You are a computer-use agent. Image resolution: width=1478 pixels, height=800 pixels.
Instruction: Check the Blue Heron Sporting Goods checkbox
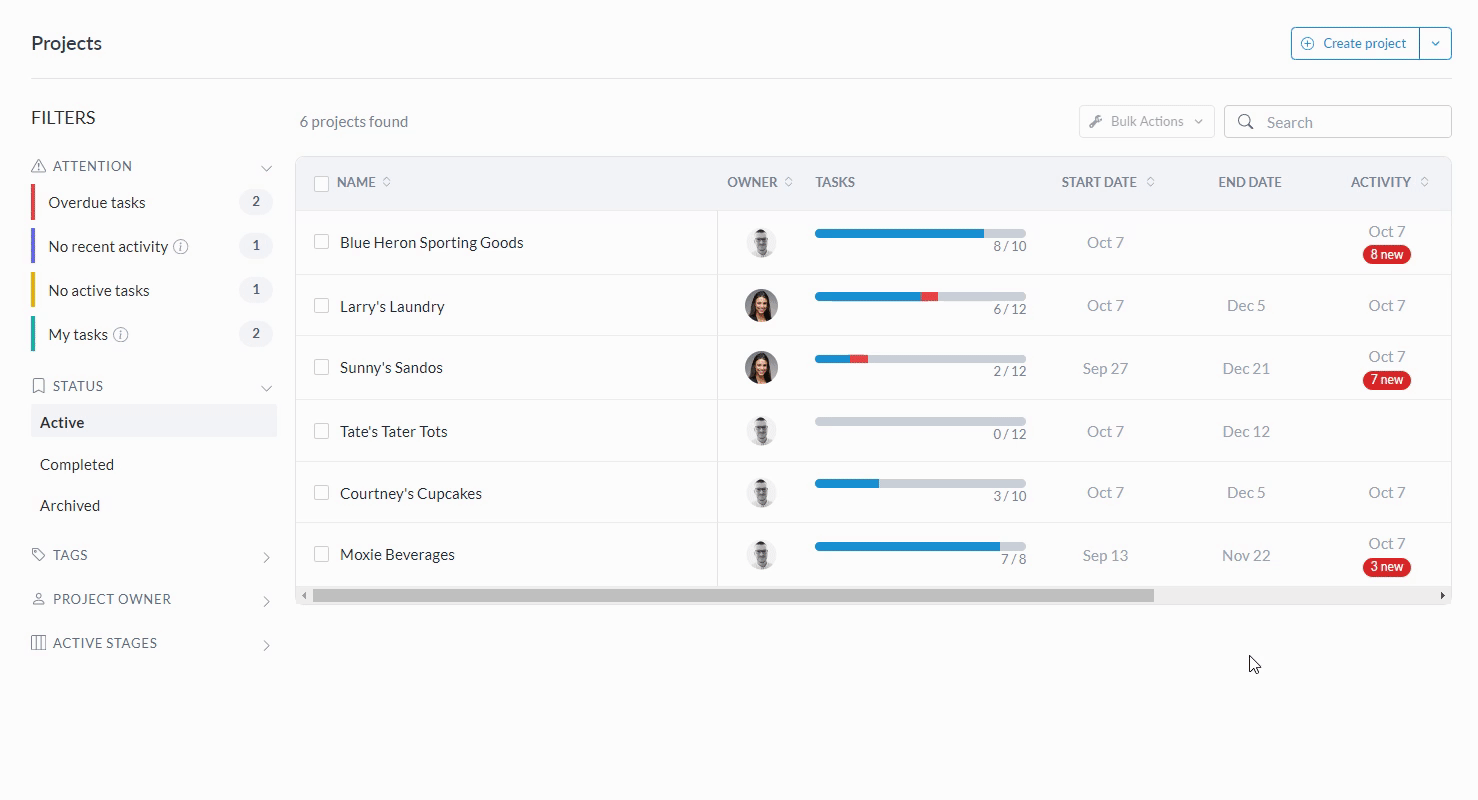321,242
